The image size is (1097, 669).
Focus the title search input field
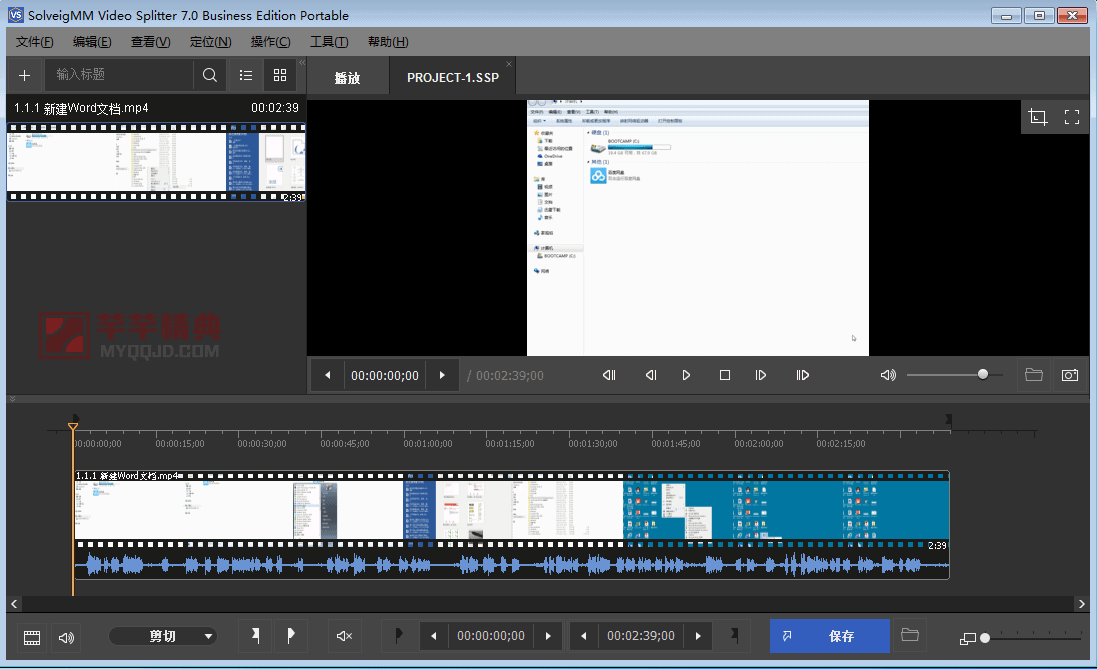pyautogui.click(x=119, y=75)
